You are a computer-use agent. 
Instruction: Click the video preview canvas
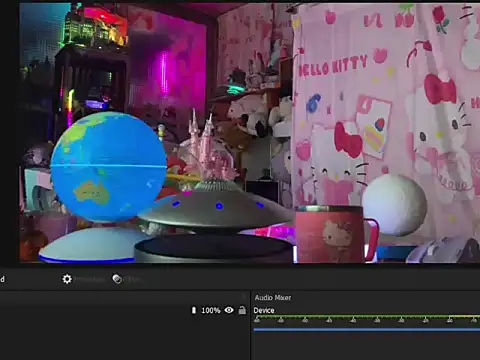point(250,133)
